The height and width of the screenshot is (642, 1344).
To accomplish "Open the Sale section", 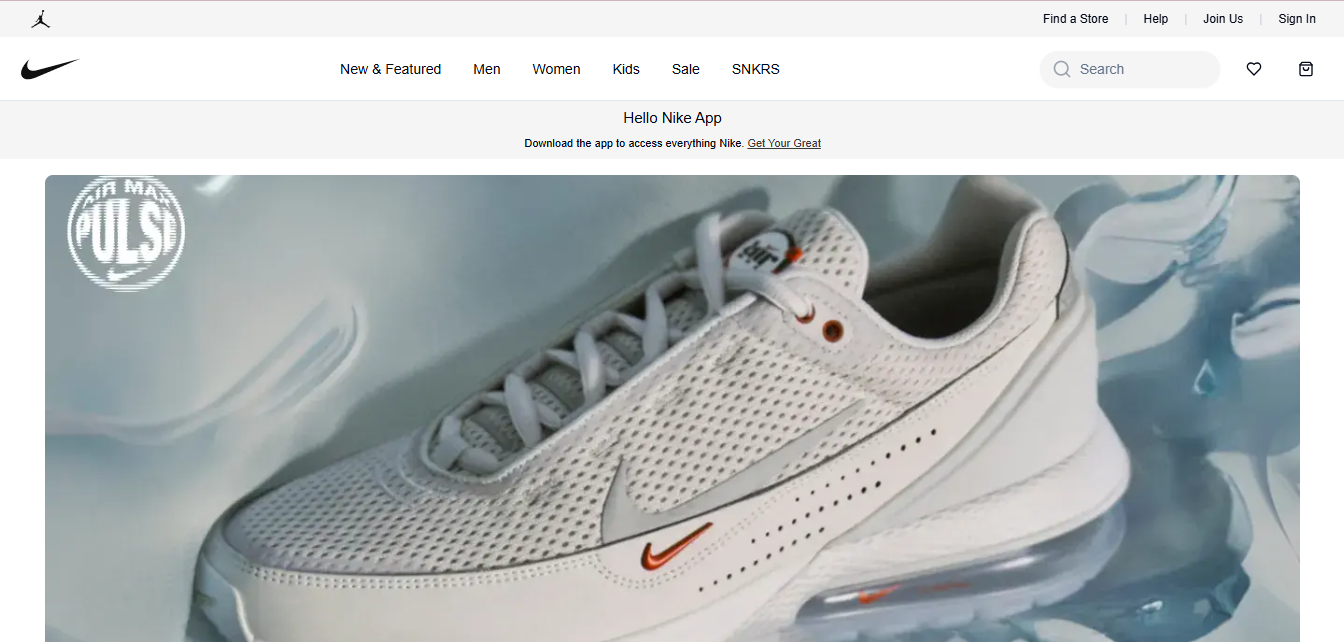I will coord(685,69).
